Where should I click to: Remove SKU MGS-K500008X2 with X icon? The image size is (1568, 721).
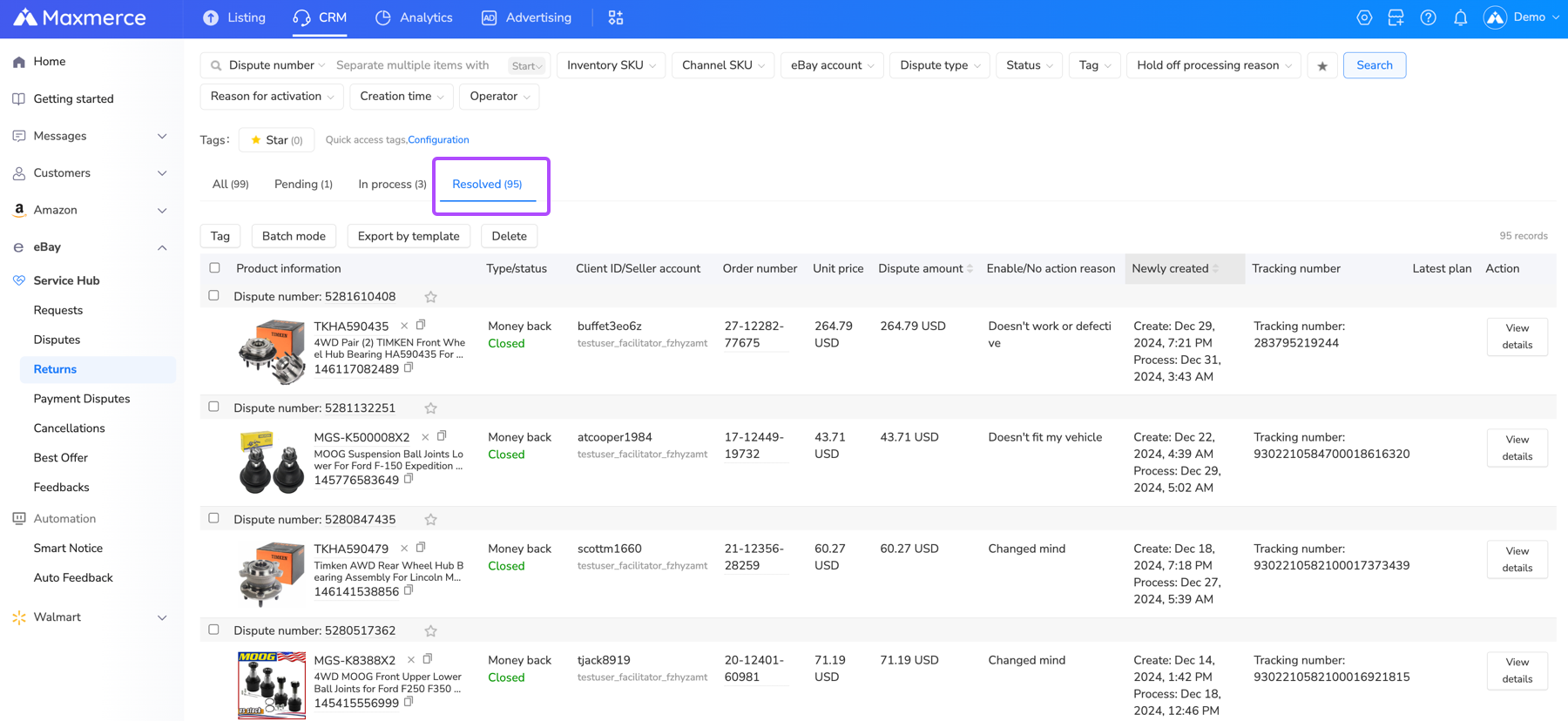[x=425, y=437]
